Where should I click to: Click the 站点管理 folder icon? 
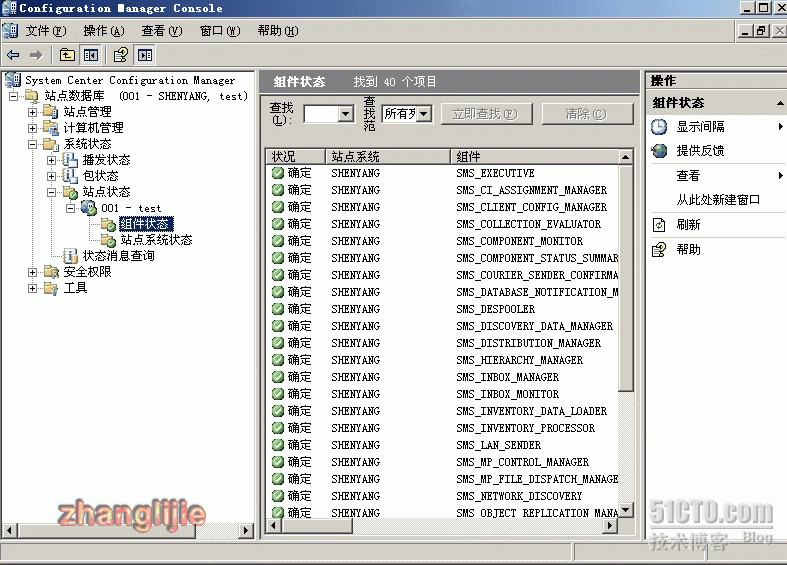click(50, 111)
